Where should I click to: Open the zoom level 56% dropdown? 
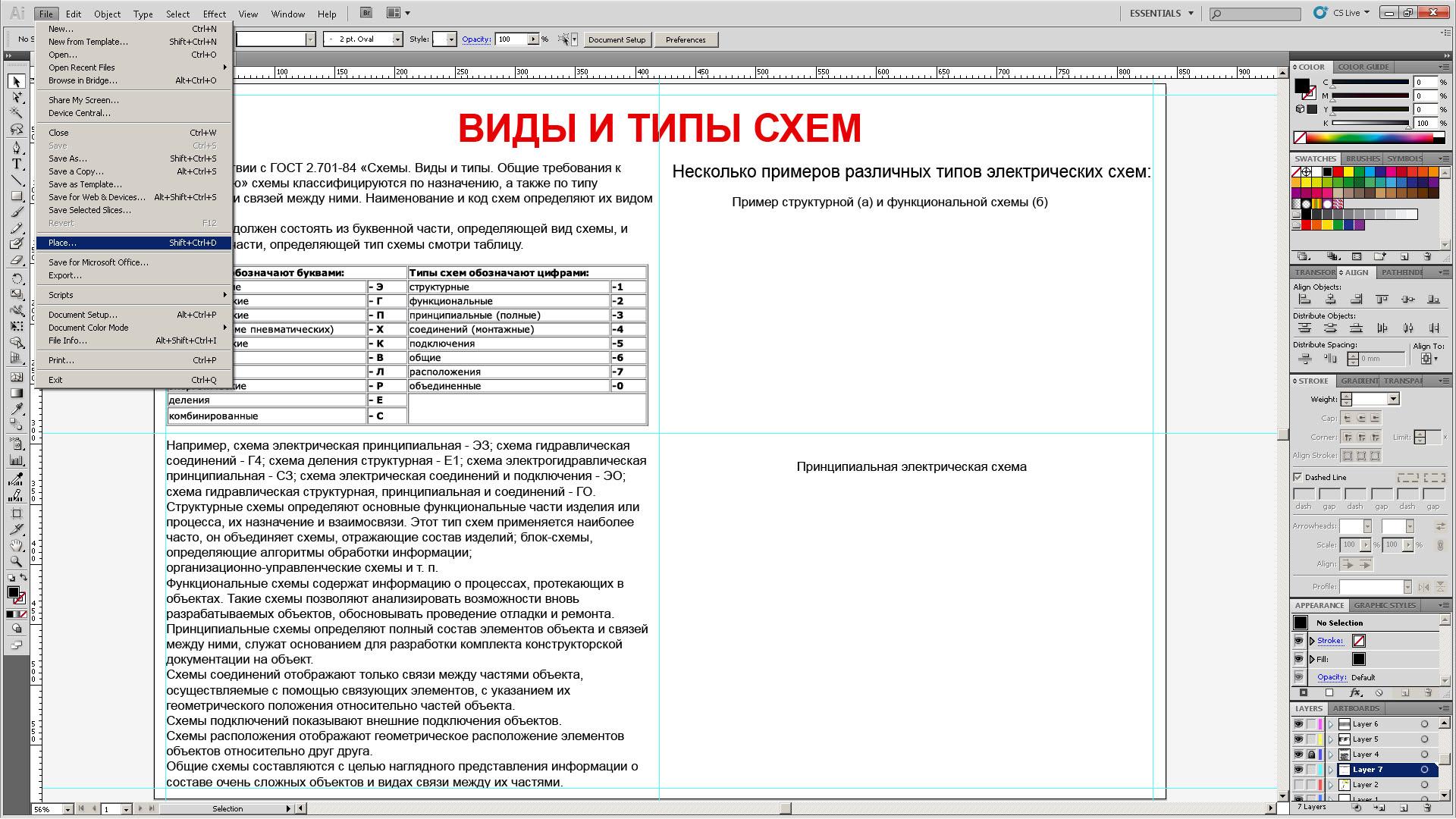(67, 809)
